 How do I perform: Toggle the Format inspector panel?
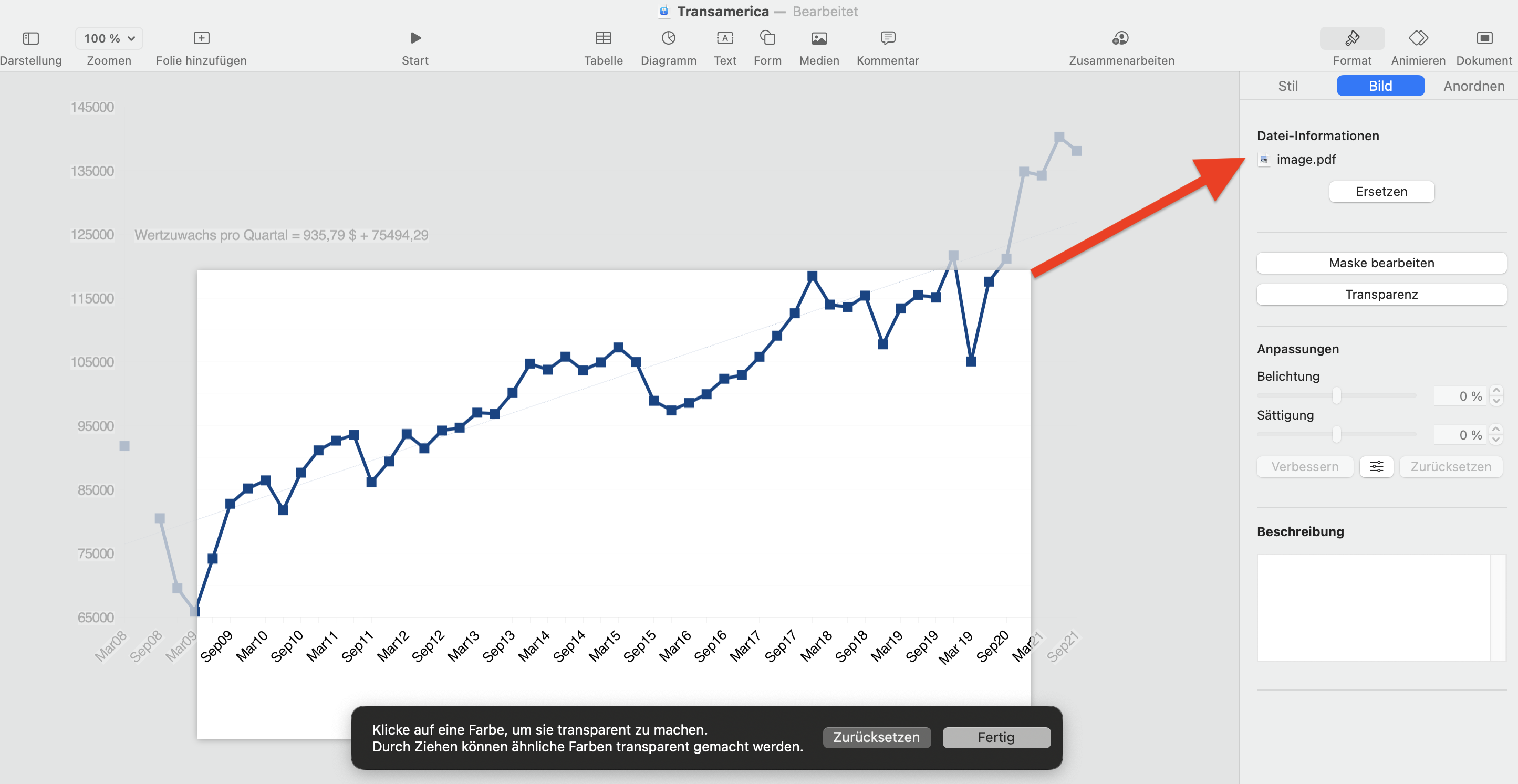pyautogui.click(x=1351, y=38)
